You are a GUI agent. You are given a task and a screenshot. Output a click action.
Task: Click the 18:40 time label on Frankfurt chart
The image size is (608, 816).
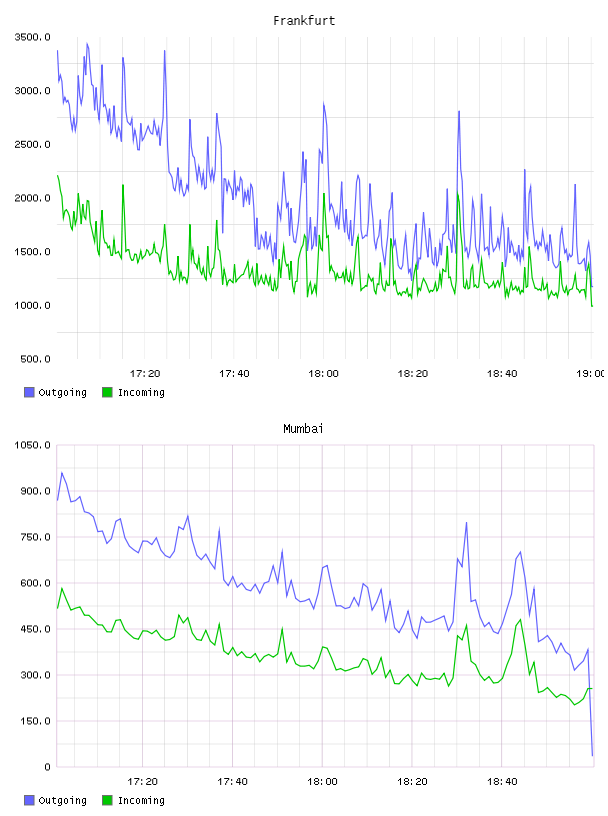tap(502, 373)
